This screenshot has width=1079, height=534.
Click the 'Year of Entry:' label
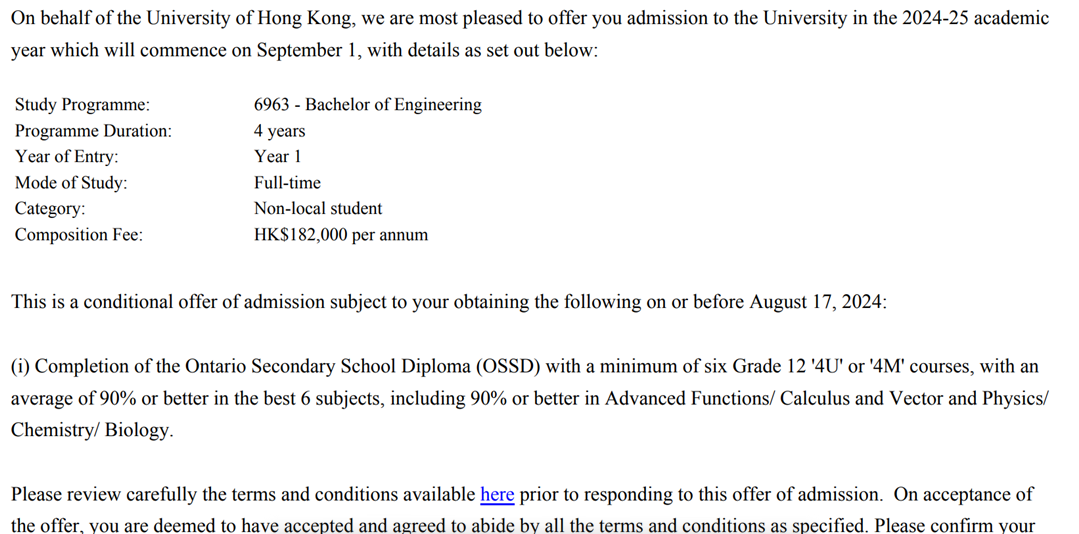tap(66, 157)
